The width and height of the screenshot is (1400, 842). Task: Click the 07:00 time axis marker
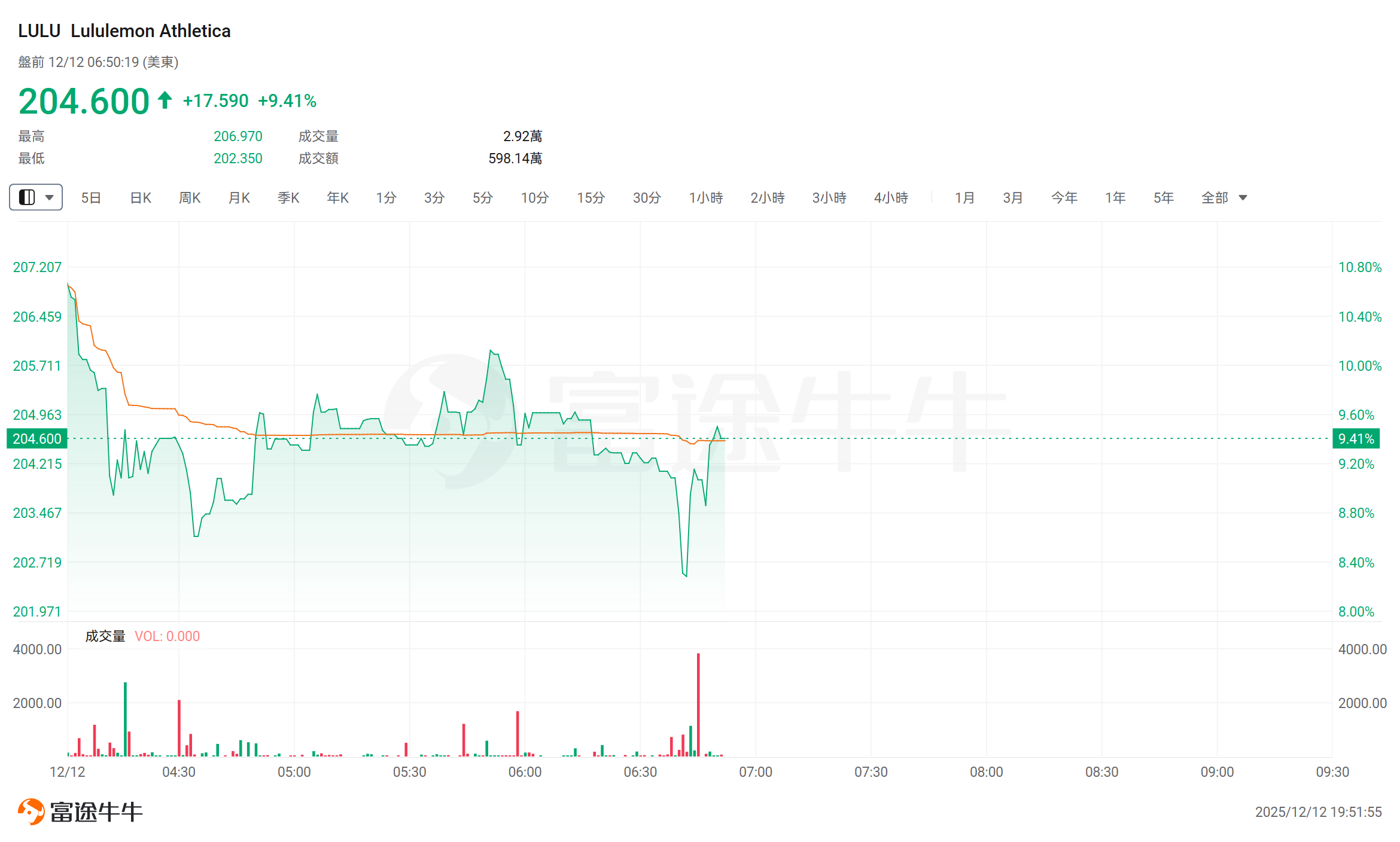[756, 772]
